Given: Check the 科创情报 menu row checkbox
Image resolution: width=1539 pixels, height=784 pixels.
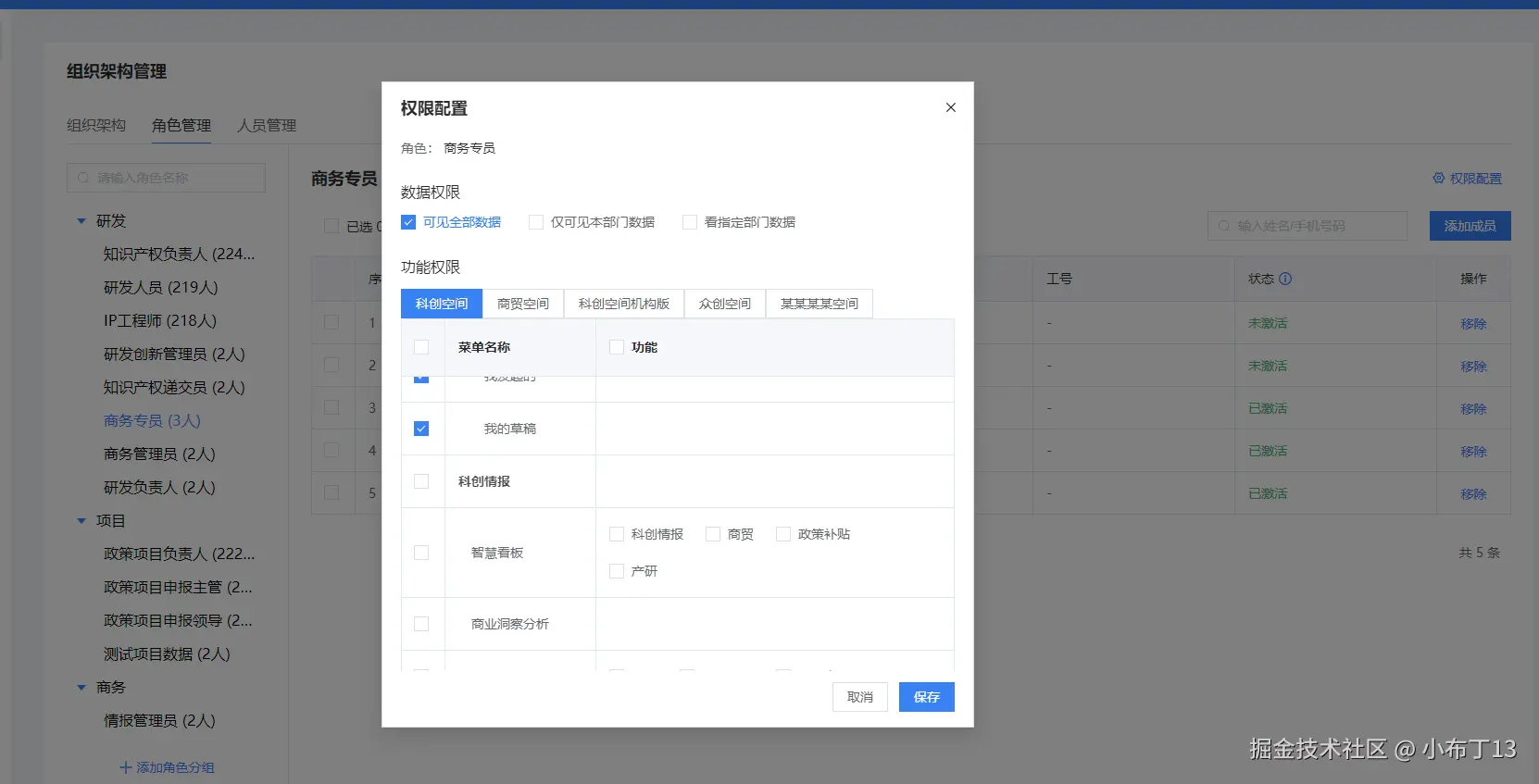Looking at the screenshot, I should tap(421, 481).
